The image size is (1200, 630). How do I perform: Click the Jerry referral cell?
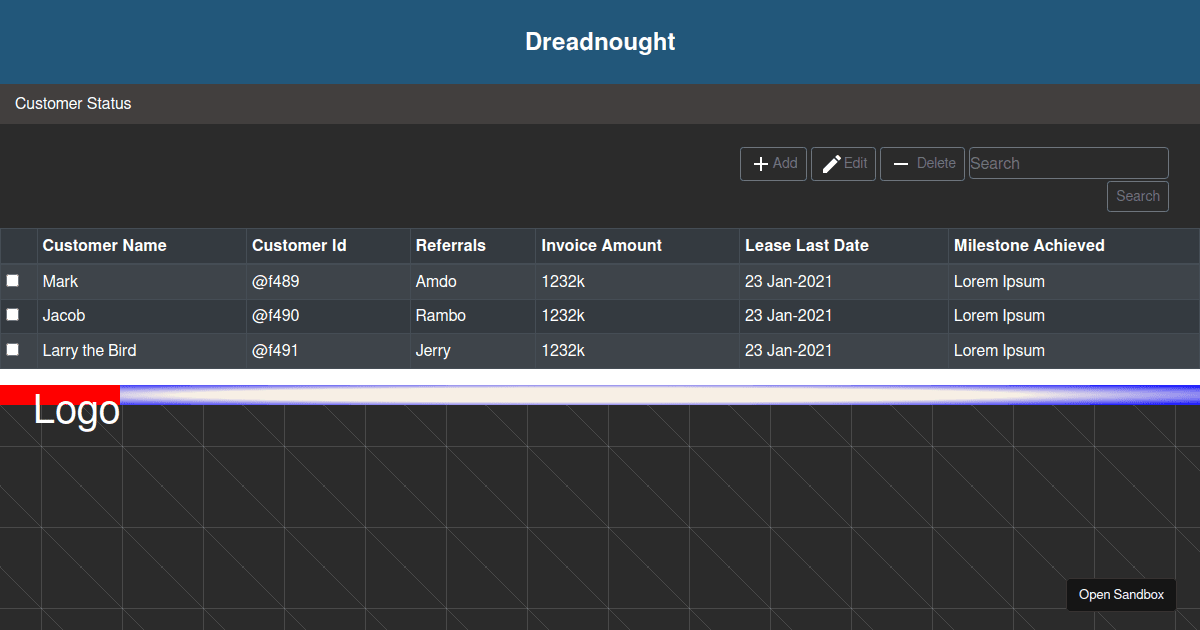click(x=473, y=351)
